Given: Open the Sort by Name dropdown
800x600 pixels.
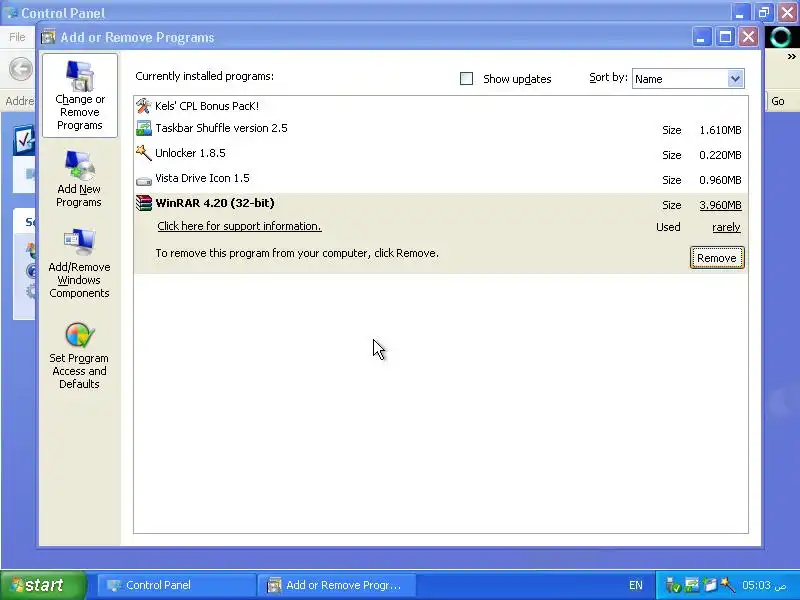Looking at the screenshot, I should point(688,79).
